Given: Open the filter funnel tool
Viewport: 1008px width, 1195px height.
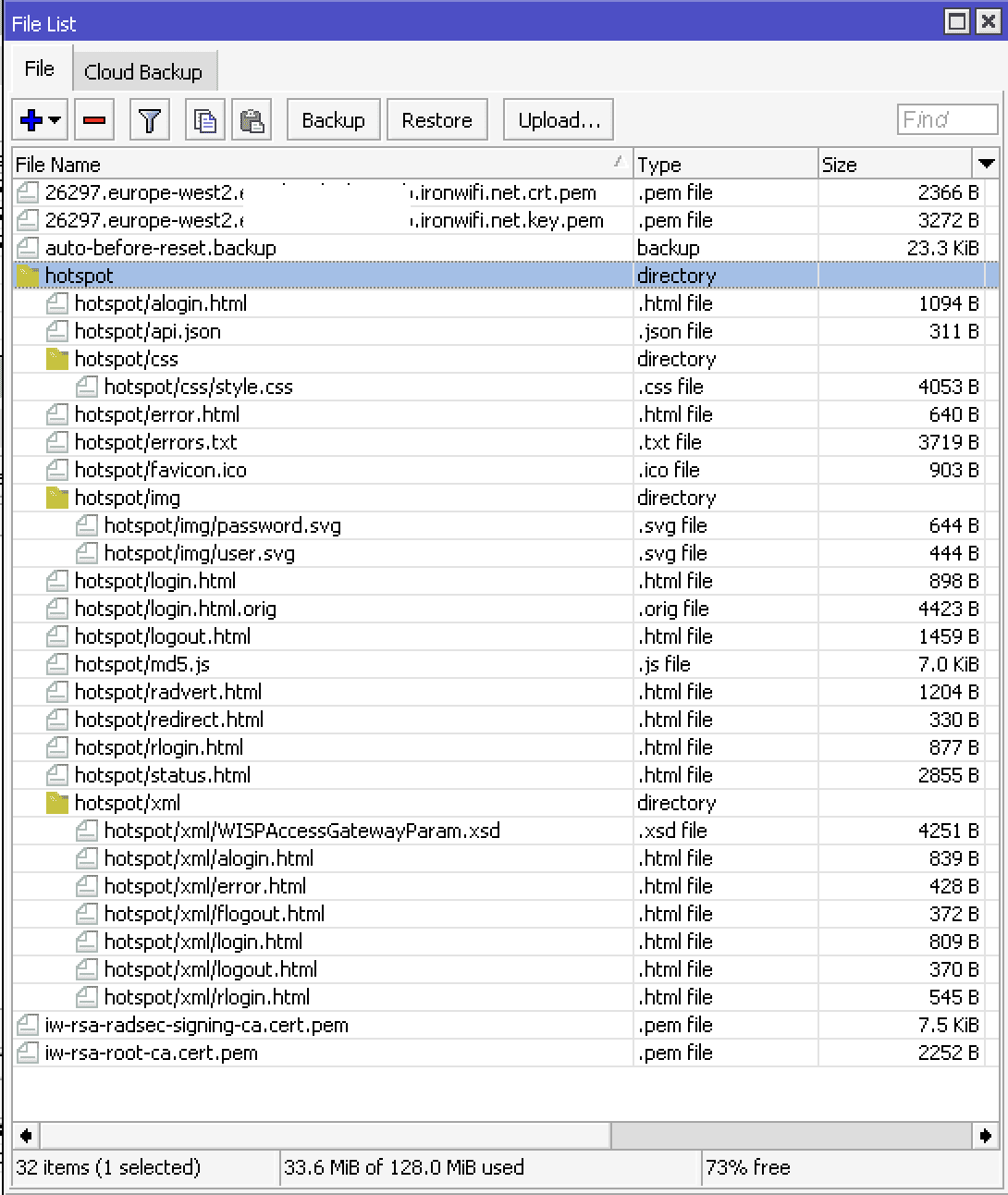Looking at the screenshot, I should pos(150,120).
